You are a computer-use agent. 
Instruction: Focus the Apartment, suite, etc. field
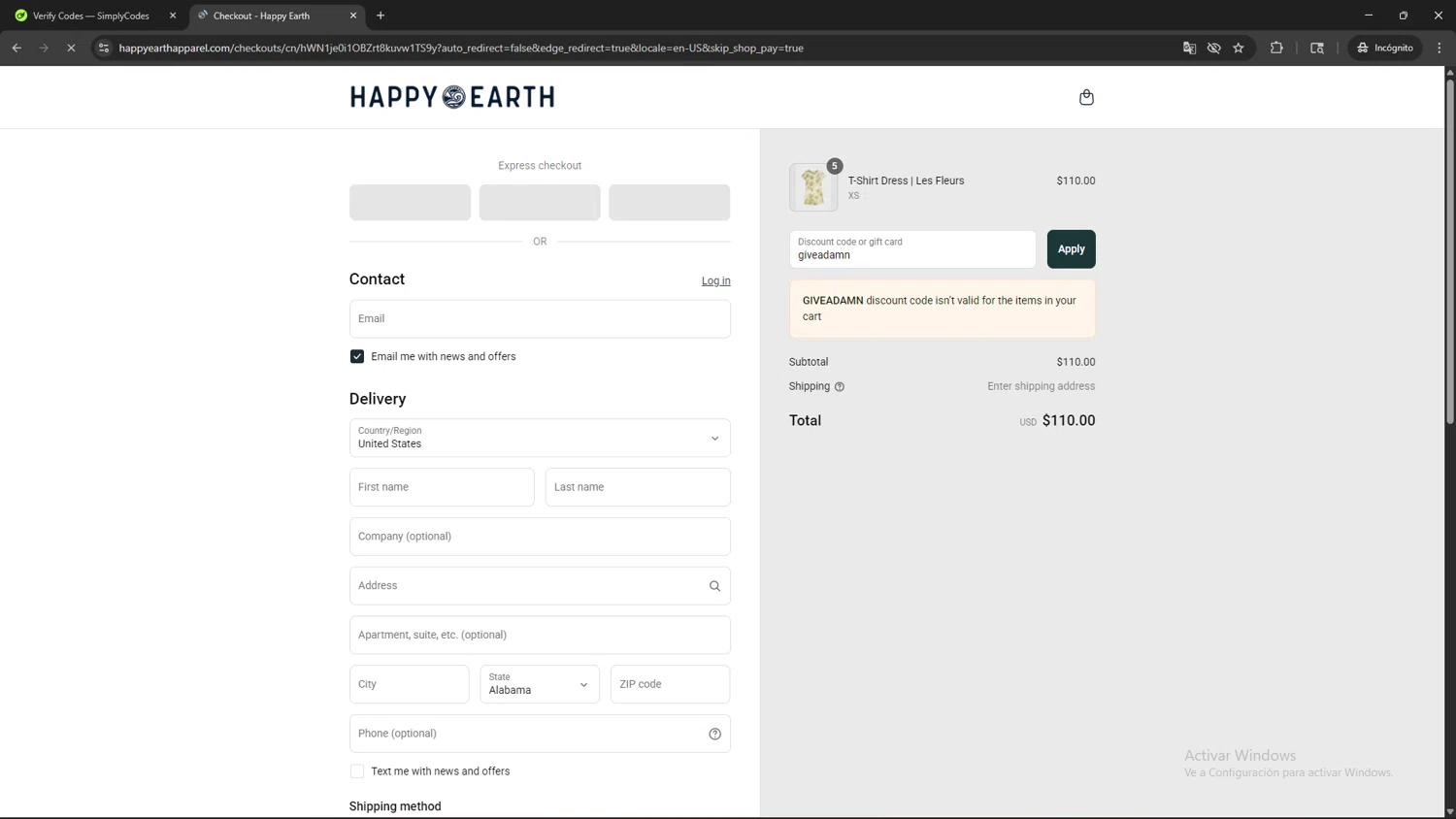540,636
